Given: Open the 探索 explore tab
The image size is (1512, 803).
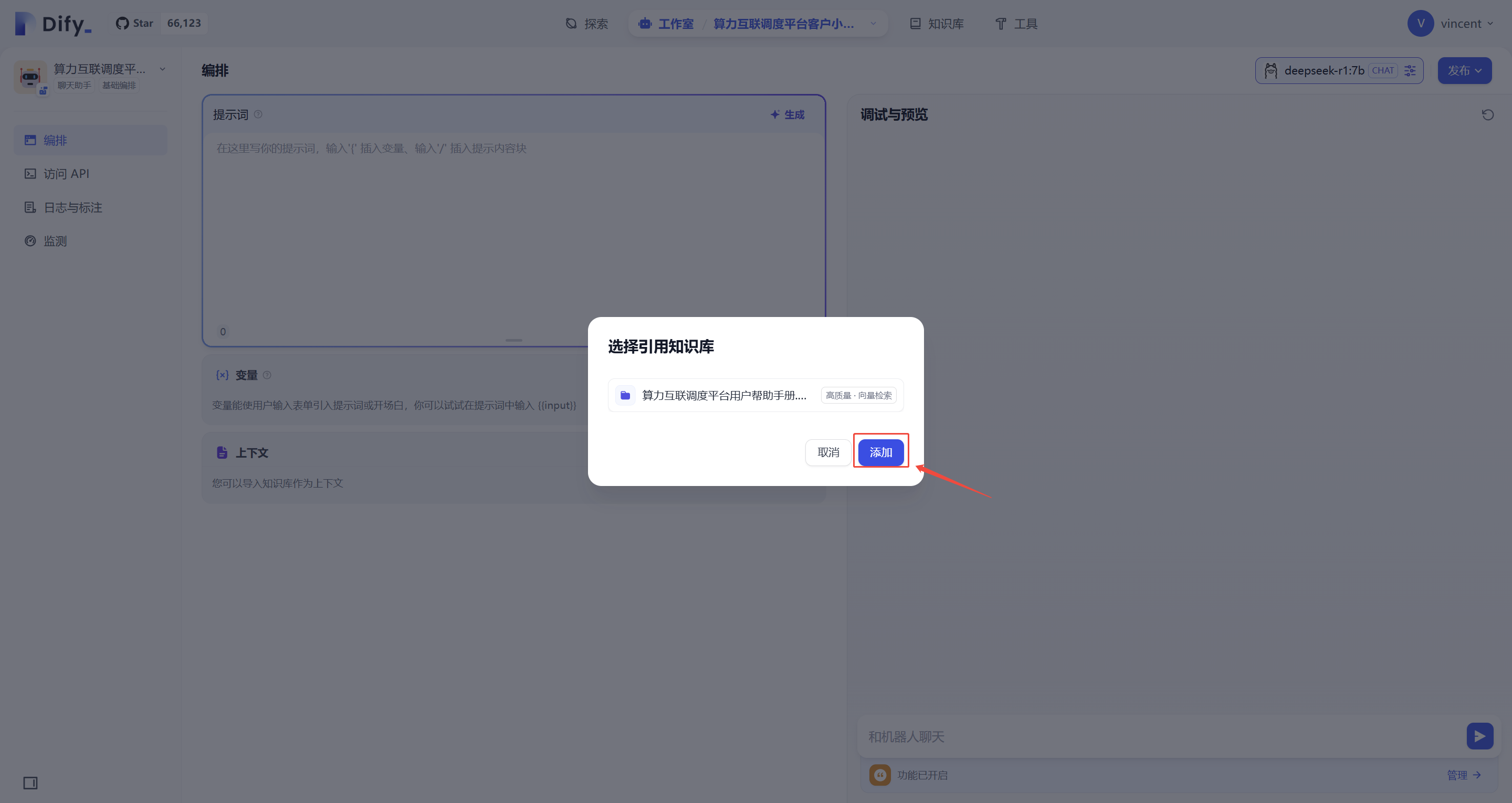Looking at the screenshot, I should click(586, 24).
